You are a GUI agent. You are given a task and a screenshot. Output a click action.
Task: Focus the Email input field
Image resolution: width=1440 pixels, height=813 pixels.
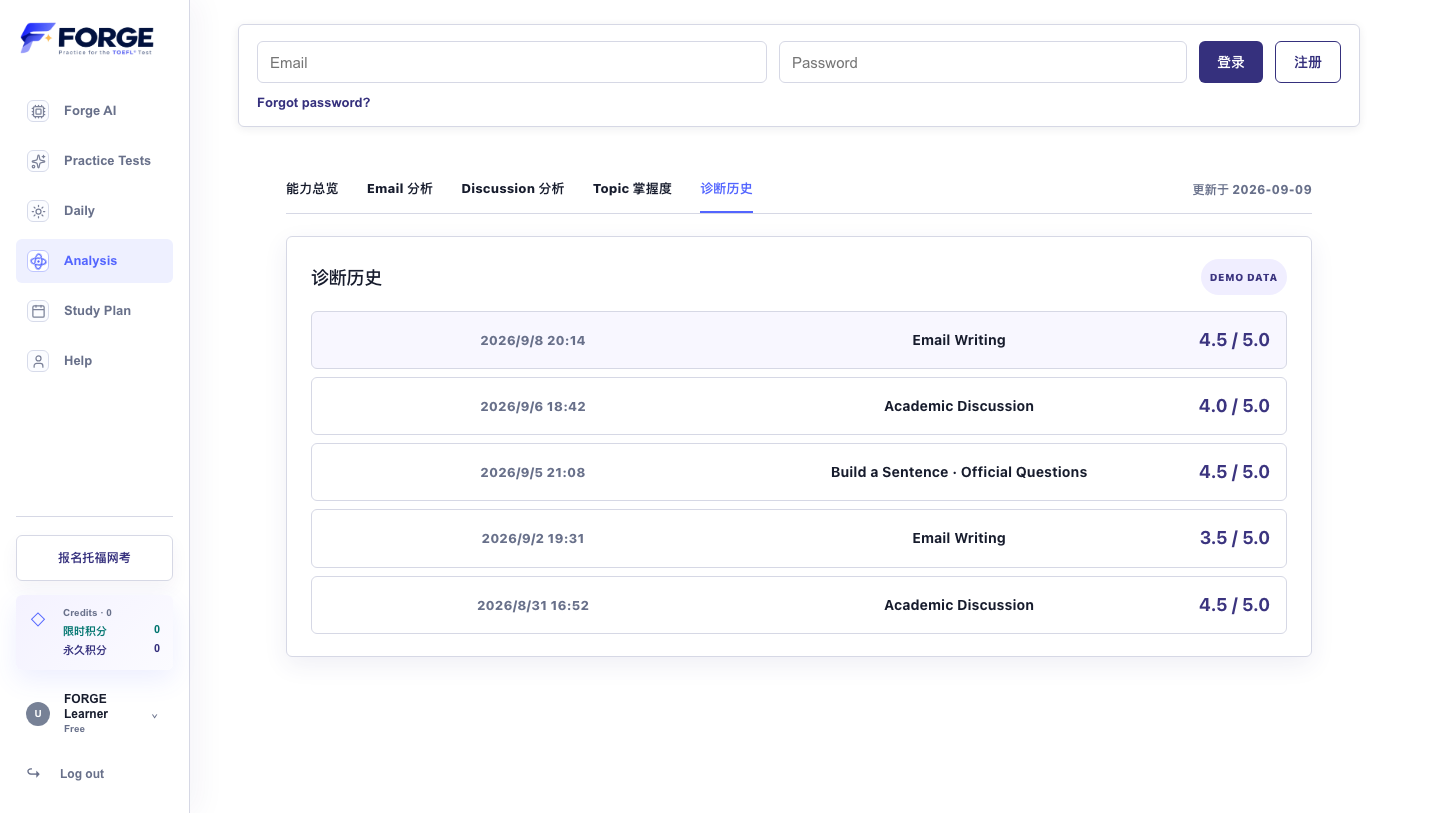pos(512,62)
